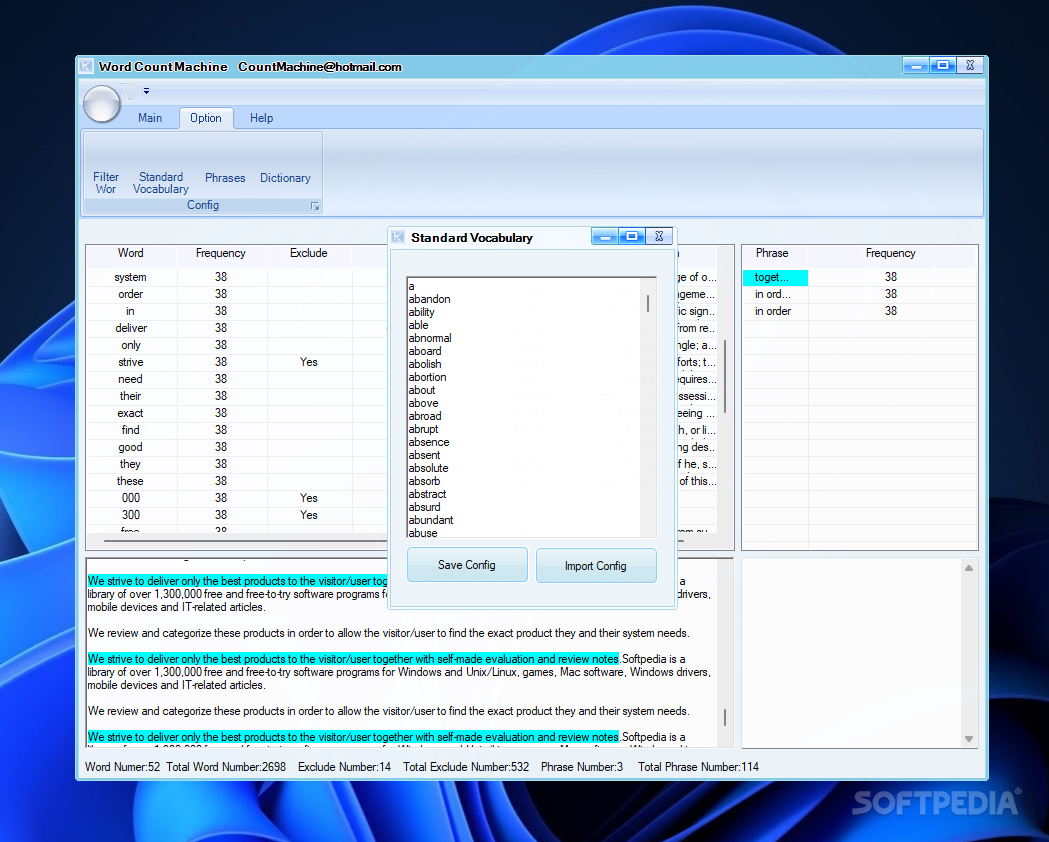
Task: Click the vocabulary list scrollbar thumb
Action: pyautogui.click(x=648, y=304)
